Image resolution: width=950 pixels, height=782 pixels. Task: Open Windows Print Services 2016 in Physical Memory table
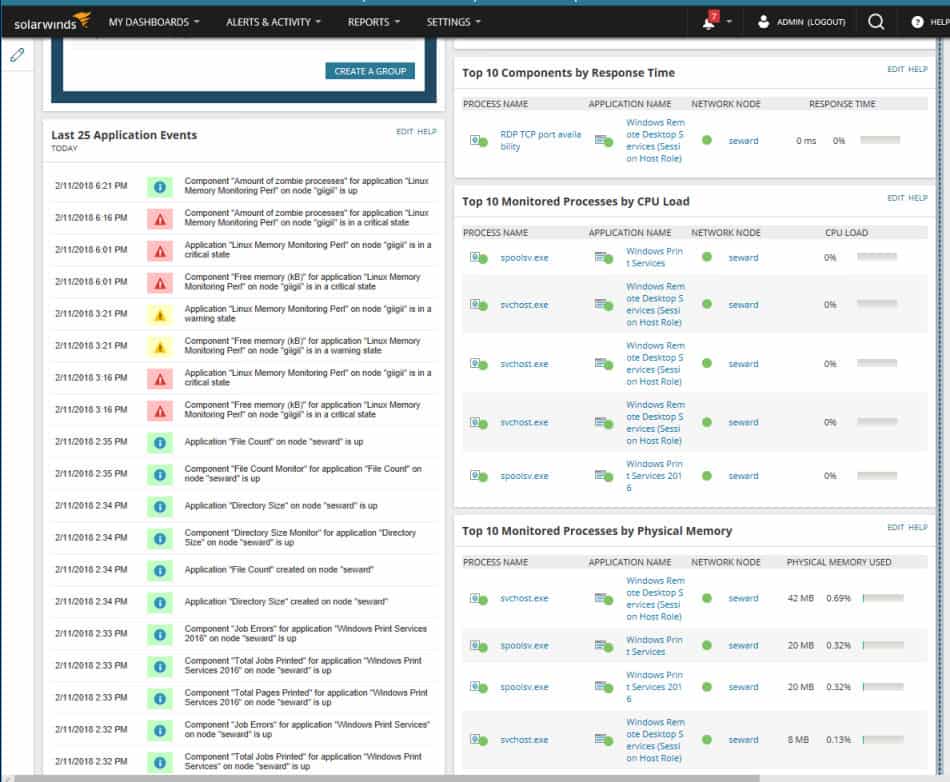(x=654, y=687)
